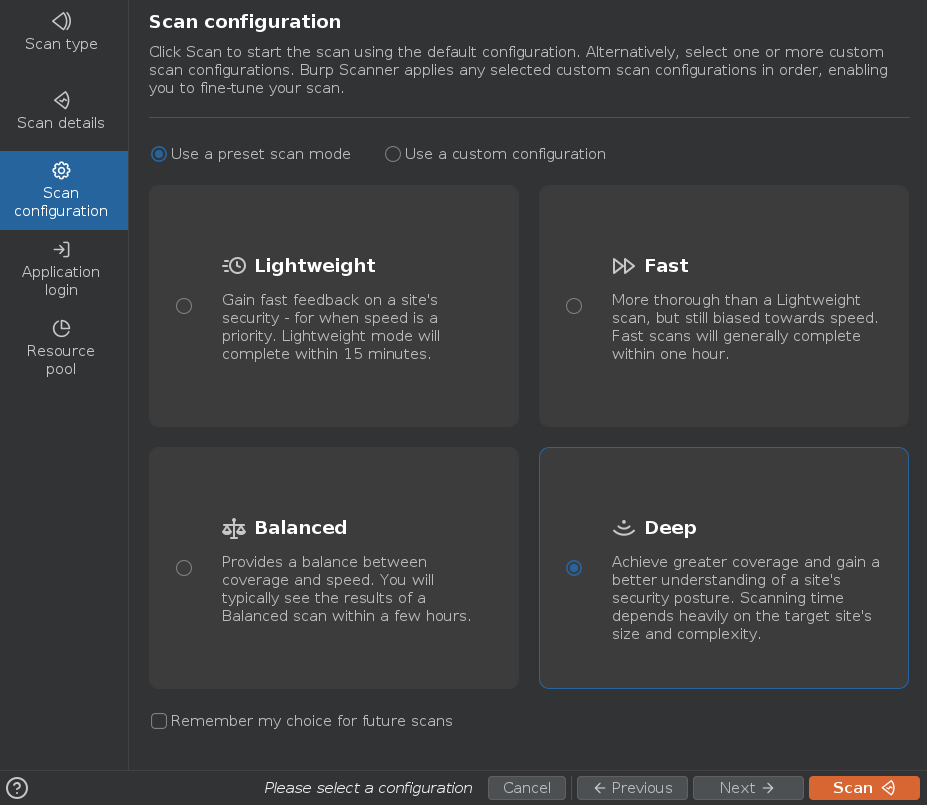Click the Scan configuration gear icon

pyautogui.click(x=61, y=170)
